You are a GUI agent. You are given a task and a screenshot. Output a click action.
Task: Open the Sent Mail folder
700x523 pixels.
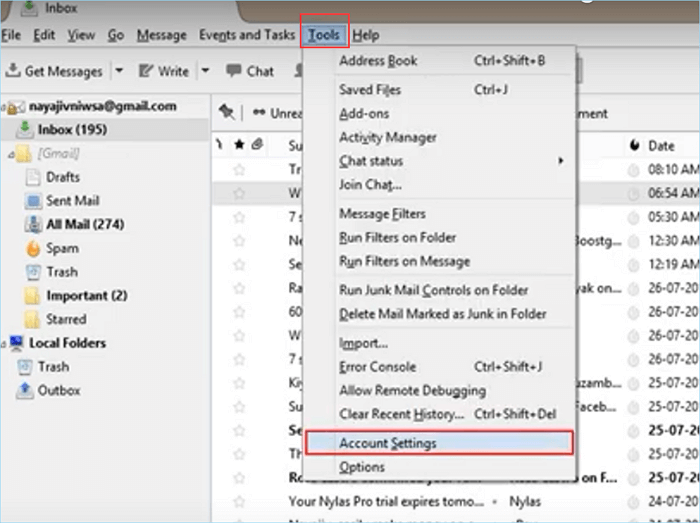point(62,201)
